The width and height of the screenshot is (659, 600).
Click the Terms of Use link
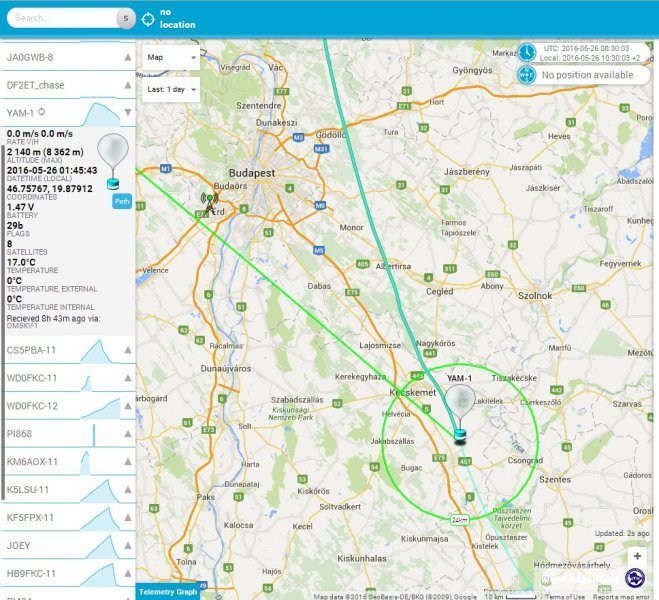(564, 597)
